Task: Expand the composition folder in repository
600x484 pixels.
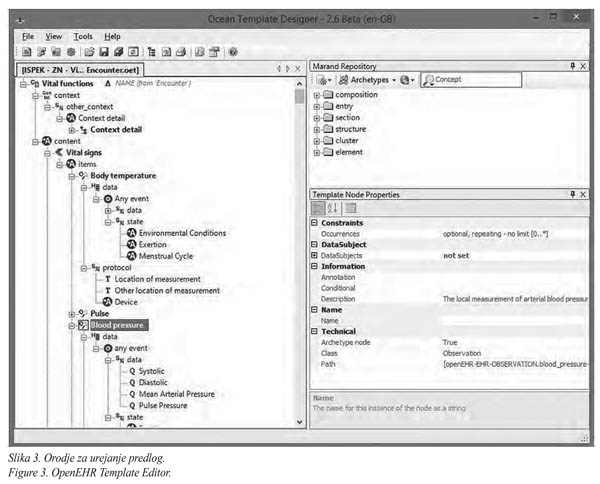Action: (316, 95)
